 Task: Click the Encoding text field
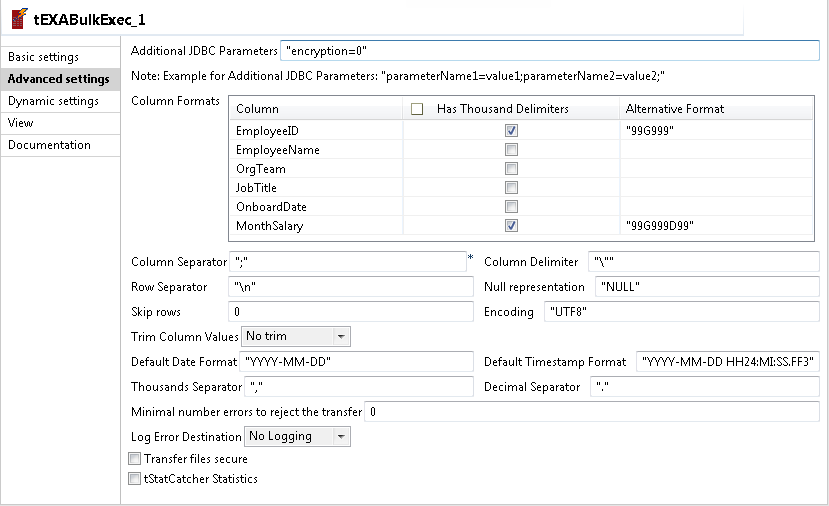[680, 312]
